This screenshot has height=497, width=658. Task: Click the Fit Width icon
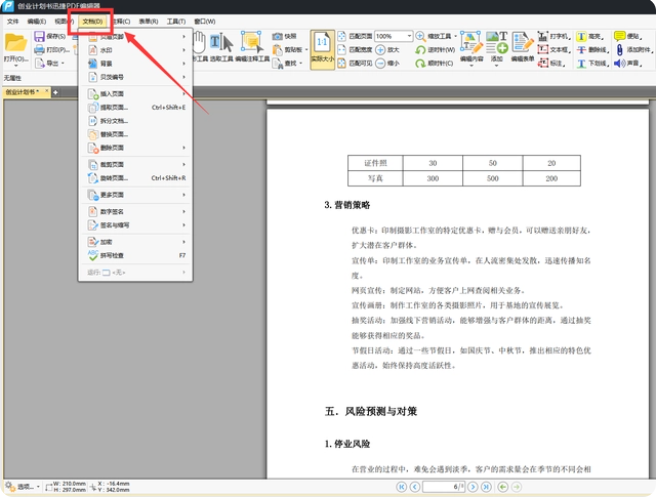point(342,50)
